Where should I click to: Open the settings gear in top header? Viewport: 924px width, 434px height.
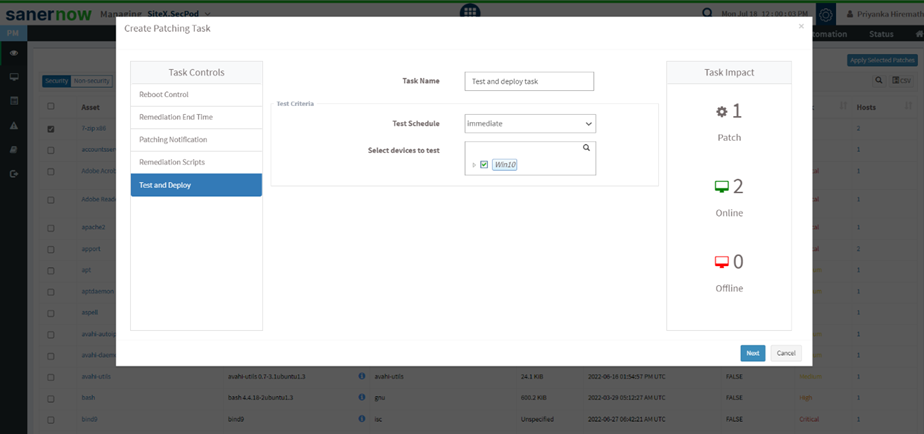point(825,14)
